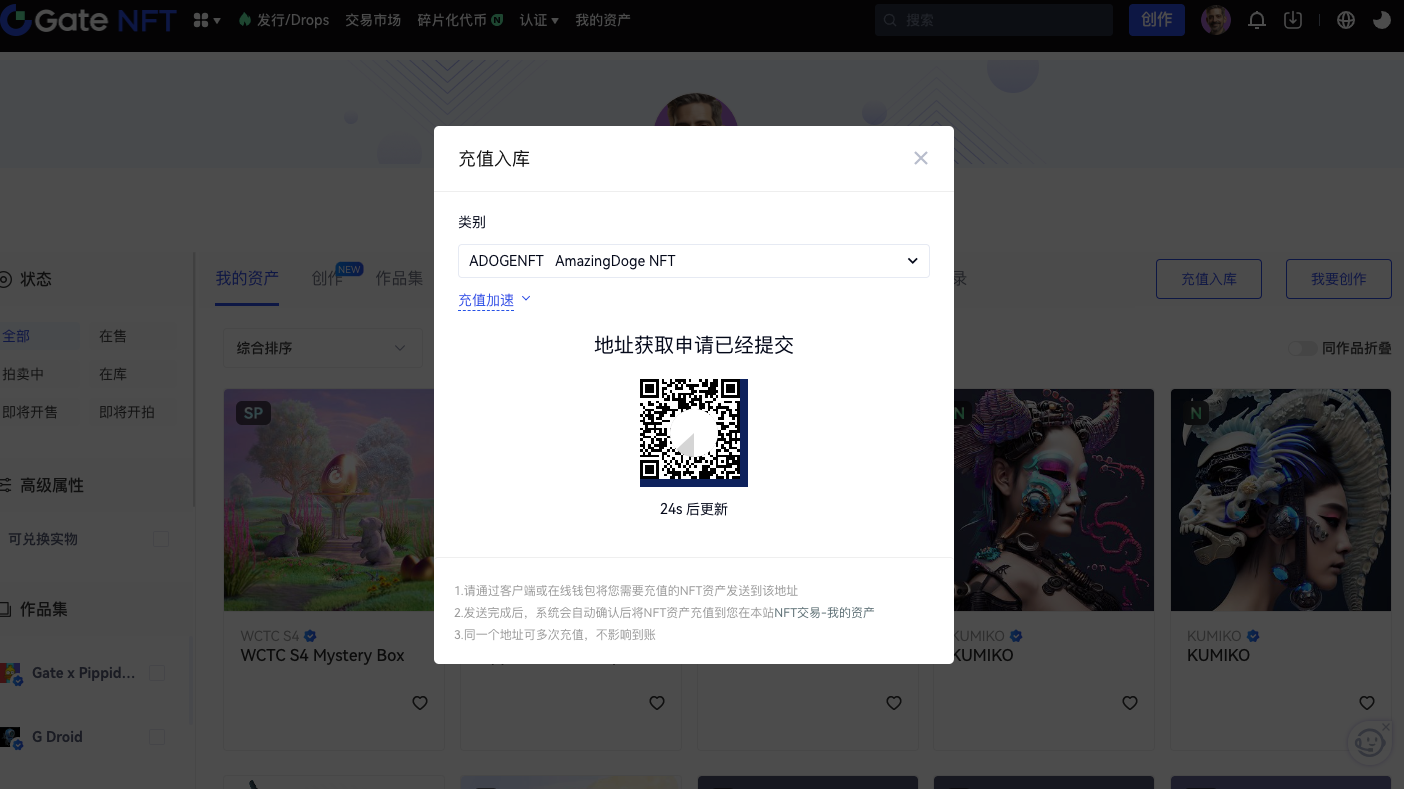The width and height of the screenshot is (1404, 789).
Task: Open the 综合排序 sort dropdown
Action: 321,348
